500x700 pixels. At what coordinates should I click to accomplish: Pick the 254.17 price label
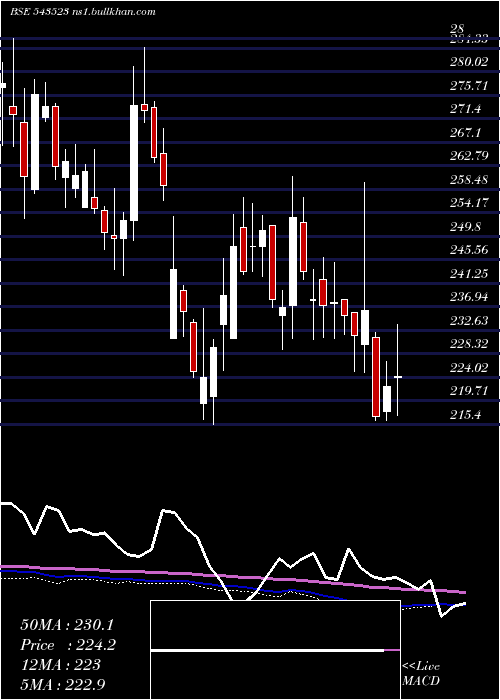469,203
